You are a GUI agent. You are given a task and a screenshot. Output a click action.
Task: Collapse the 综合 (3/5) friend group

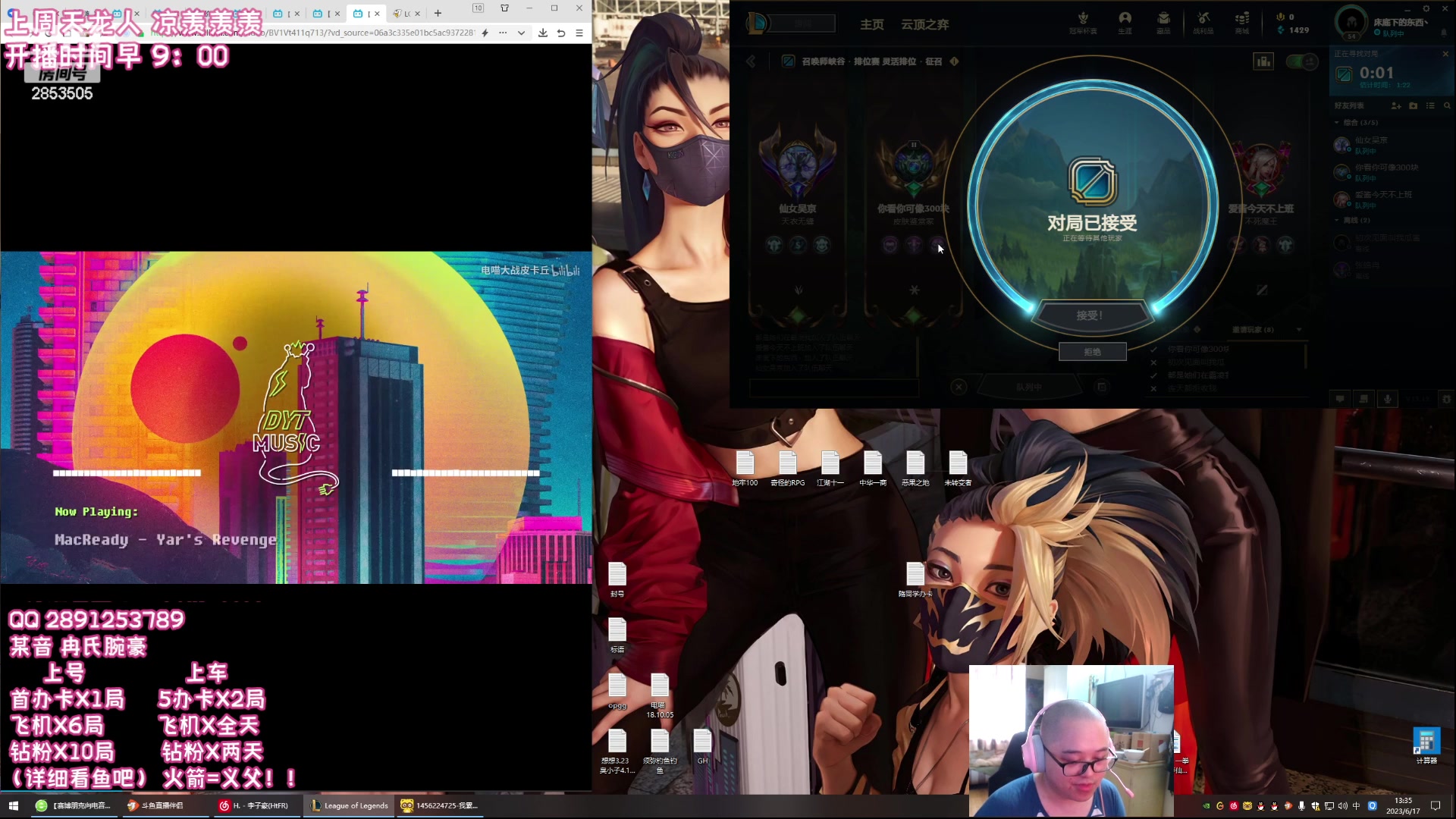[x=1357, y=122]
